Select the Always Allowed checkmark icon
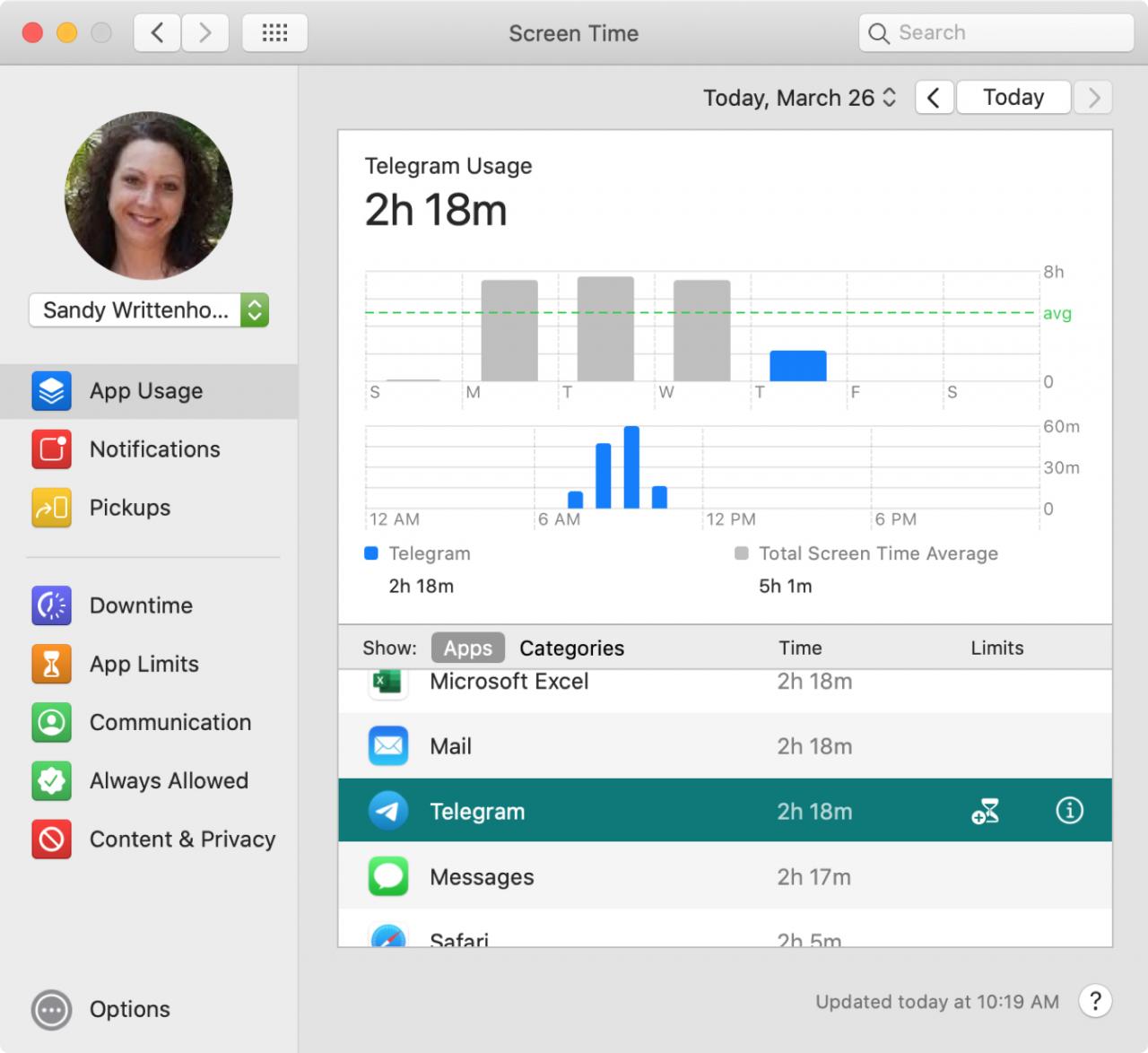 (51, 780)
